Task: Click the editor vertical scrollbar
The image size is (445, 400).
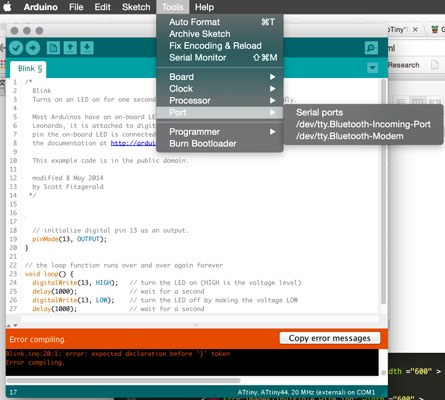Action: (383, 192)
